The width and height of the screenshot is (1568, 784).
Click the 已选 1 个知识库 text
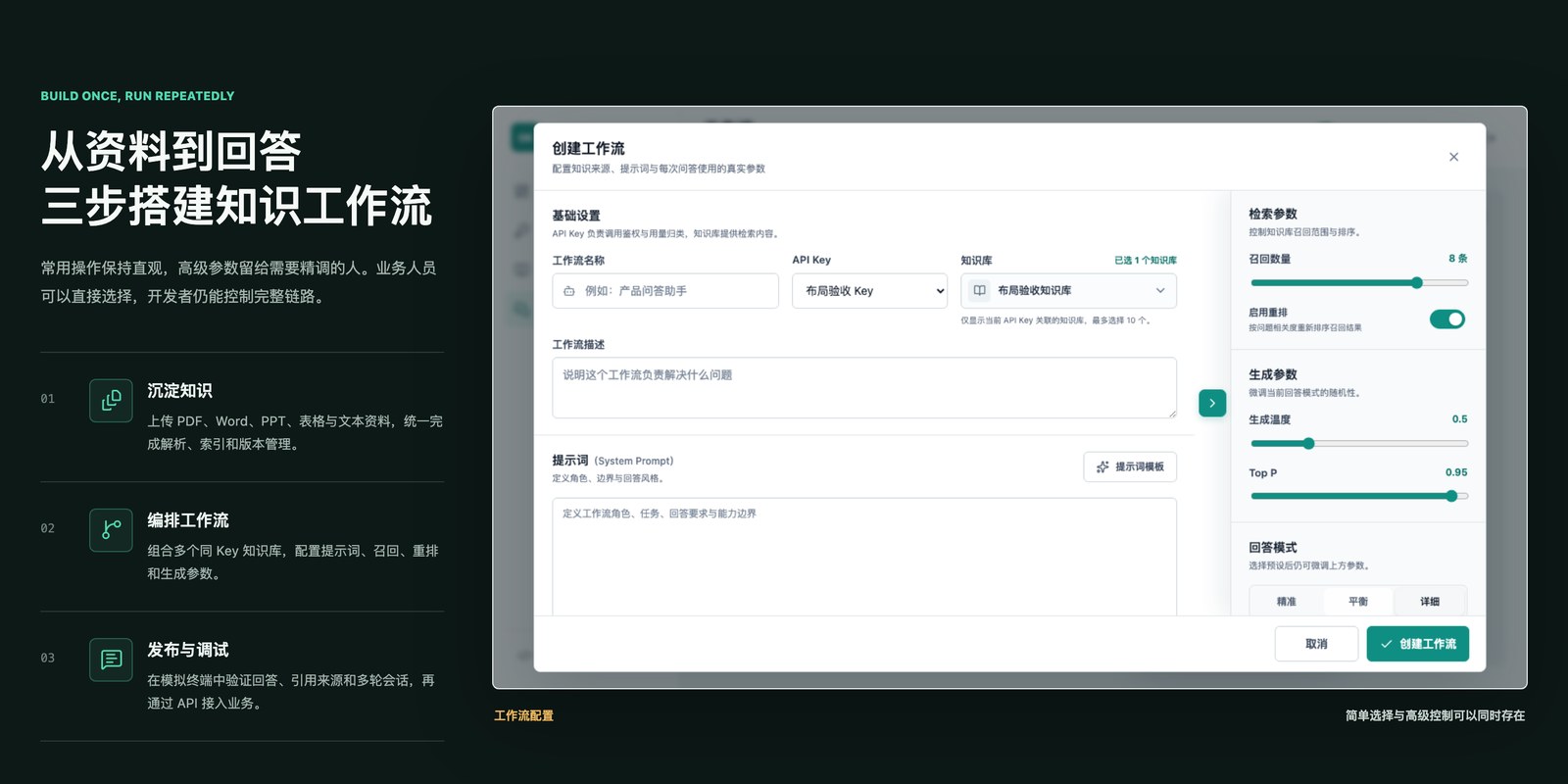click(1146, 261)
